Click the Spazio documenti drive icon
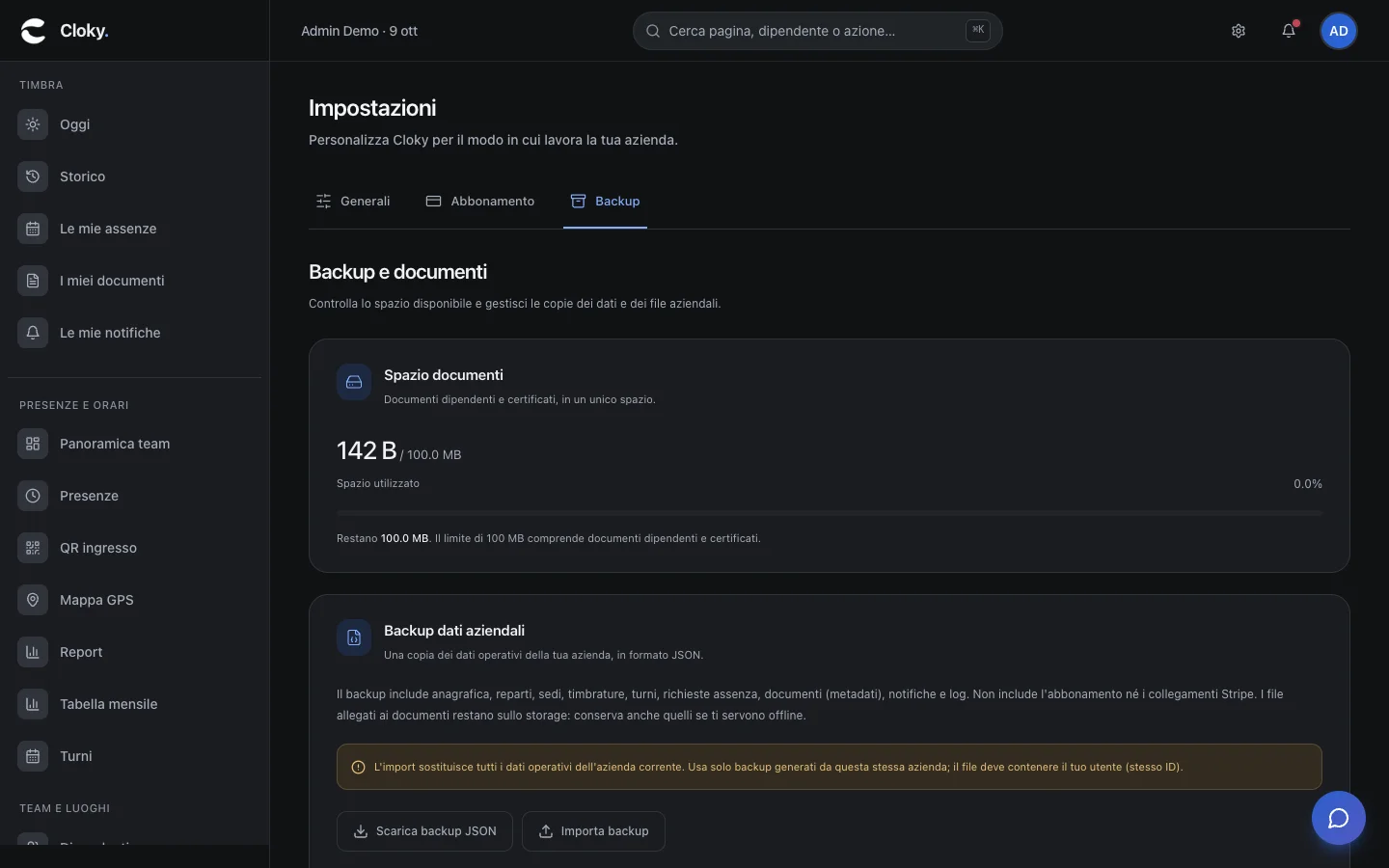This screenshot has width=1389, height=868. (354, 382)
